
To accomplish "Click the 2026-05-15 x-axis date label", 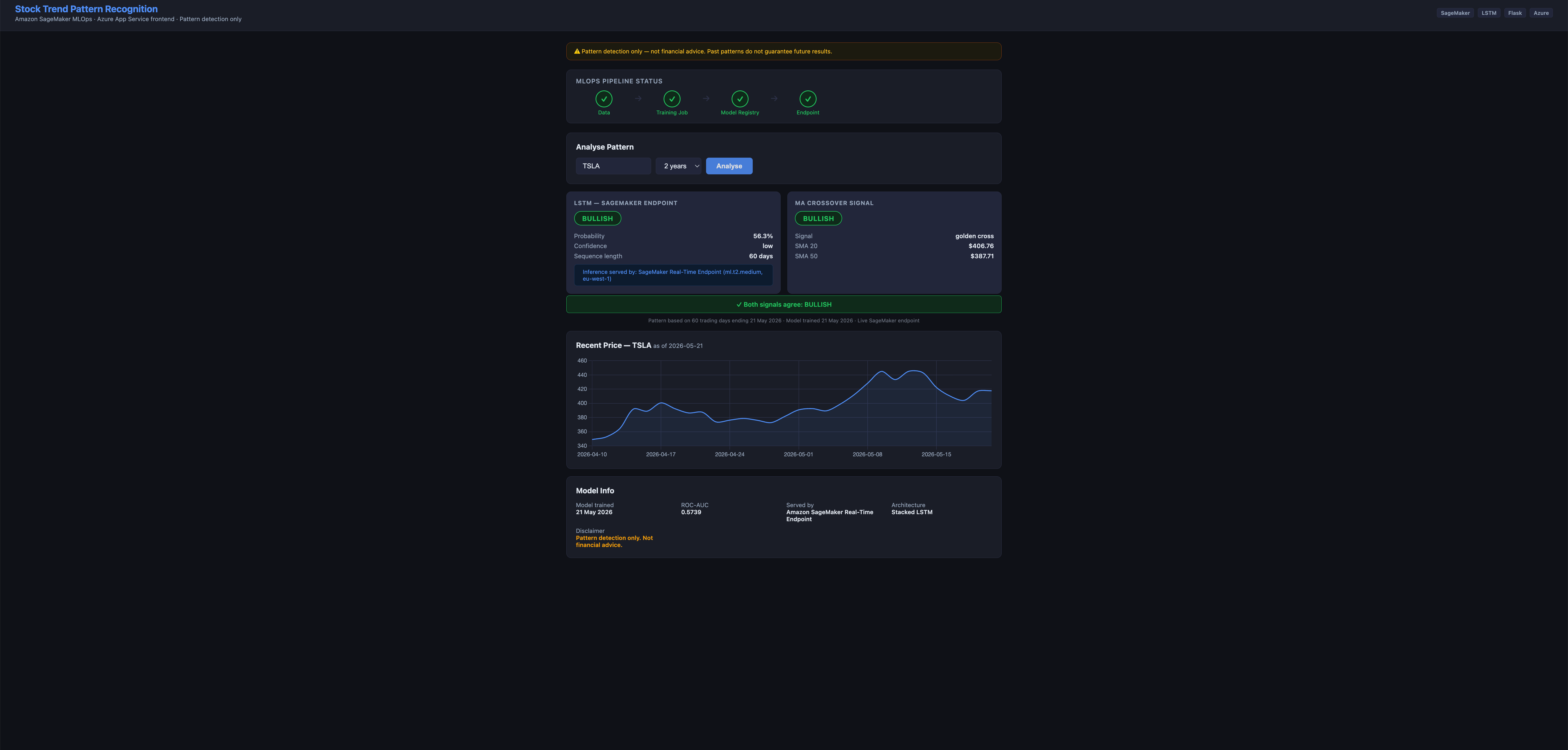I will (936, 455).
